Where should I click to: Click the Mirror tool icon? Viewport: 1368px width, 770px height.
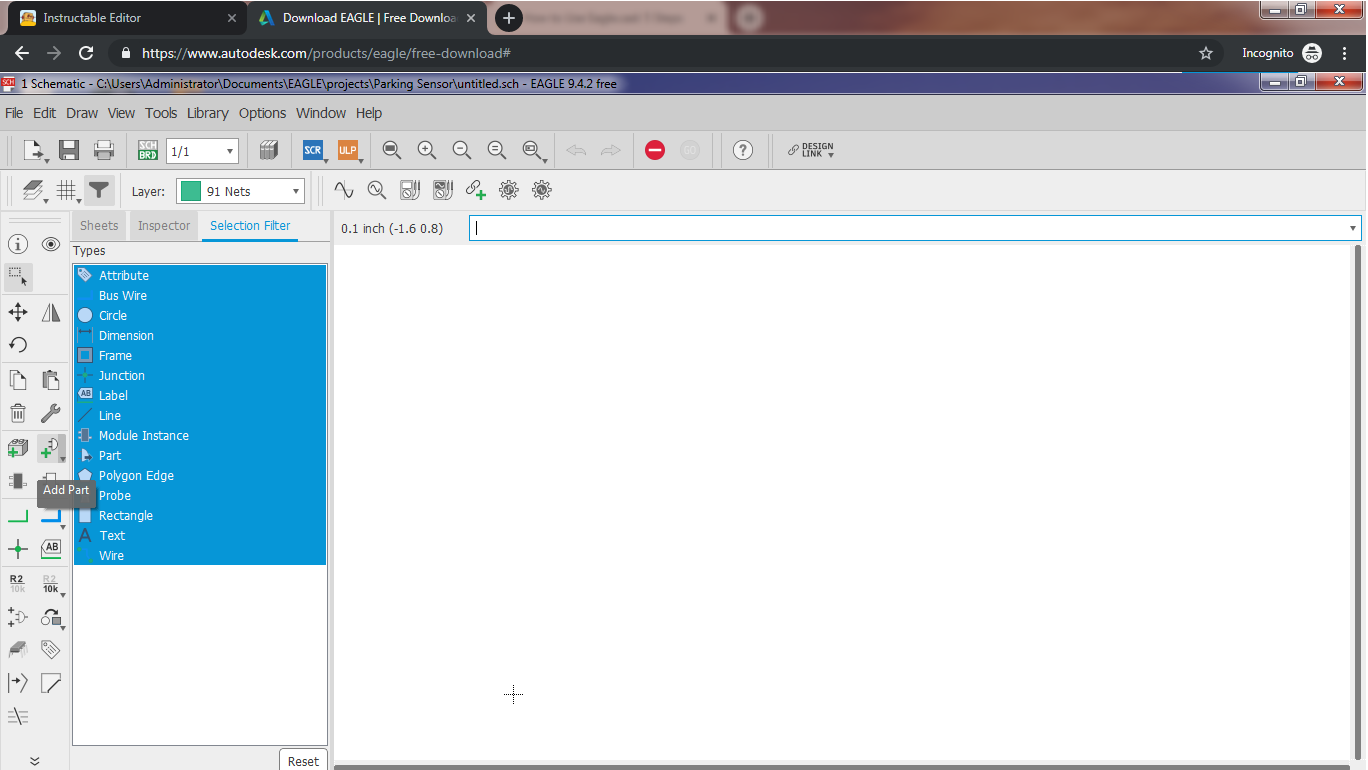pos(51,313)
